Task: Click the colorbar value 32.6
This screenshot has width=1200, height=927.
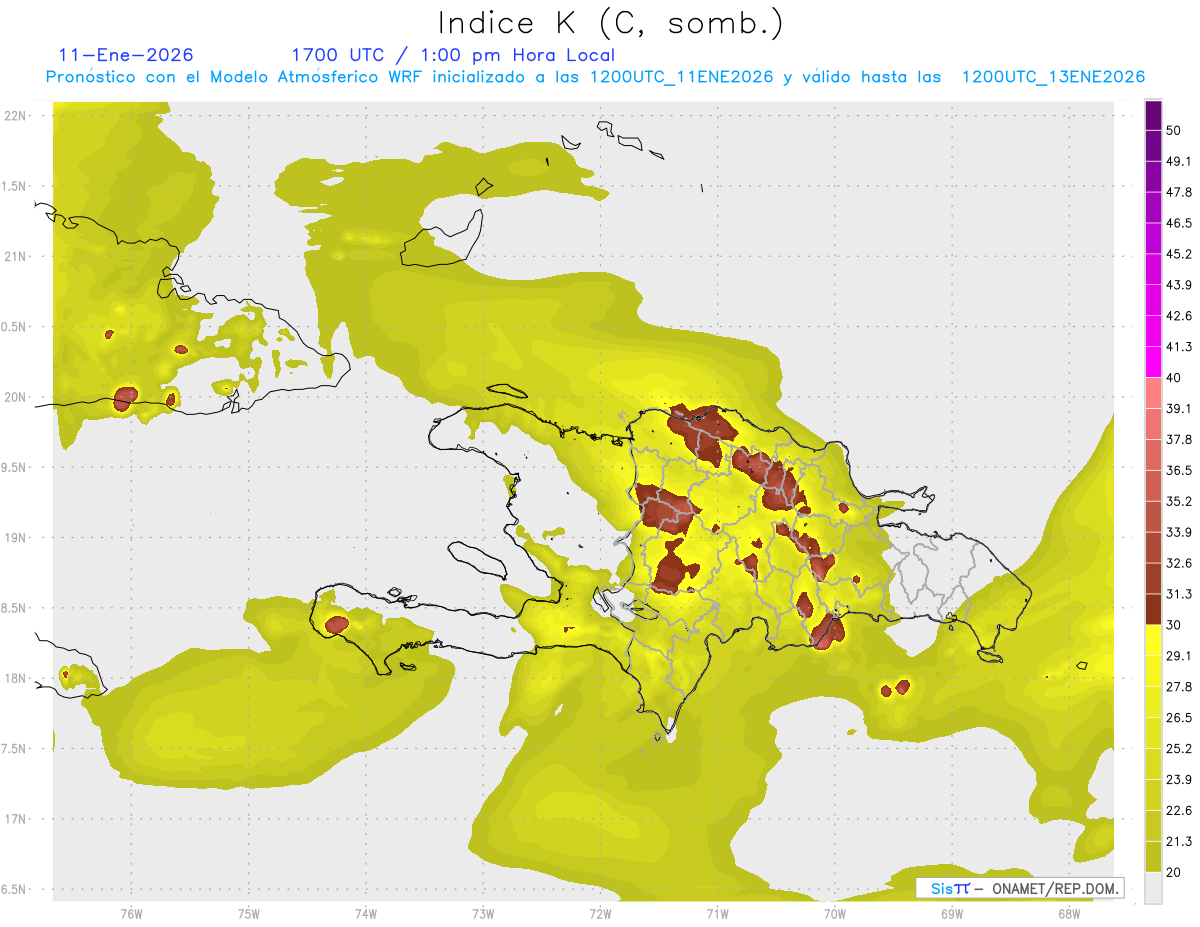Action: click(x=1178, y=563)
